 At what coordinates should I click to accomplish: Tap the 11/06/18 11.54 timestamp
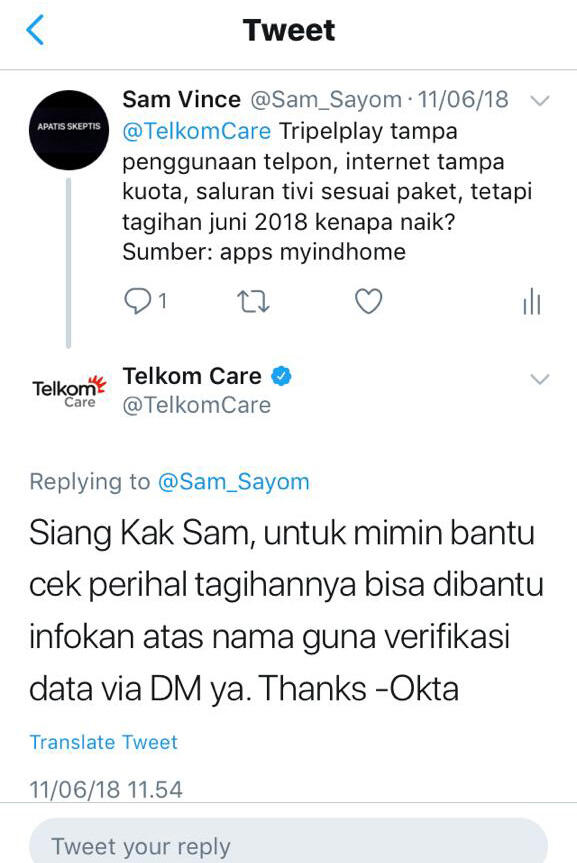[x=106, y=789]
